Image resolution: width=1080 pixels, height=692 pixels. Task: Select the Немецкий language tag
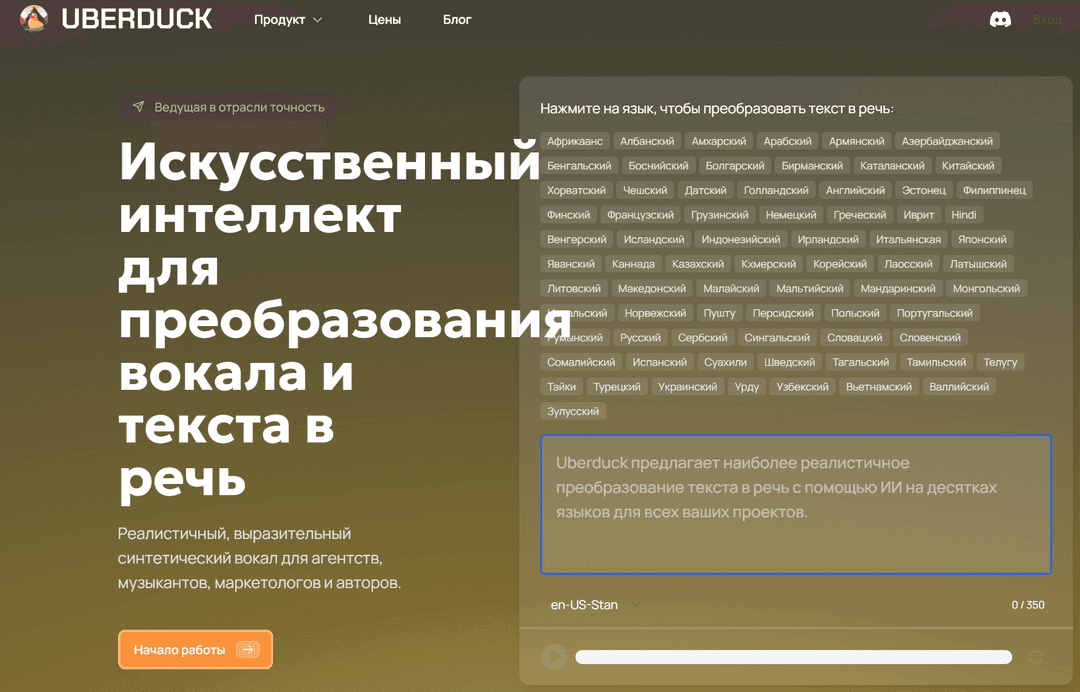(x=791, y=215)
